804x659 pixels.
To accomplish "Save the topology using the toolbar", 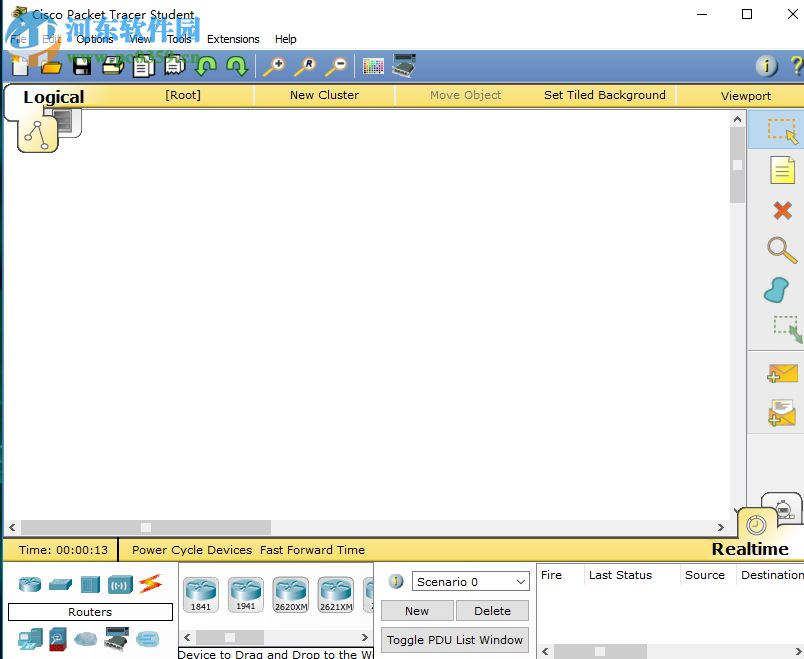I will point(82,66).
